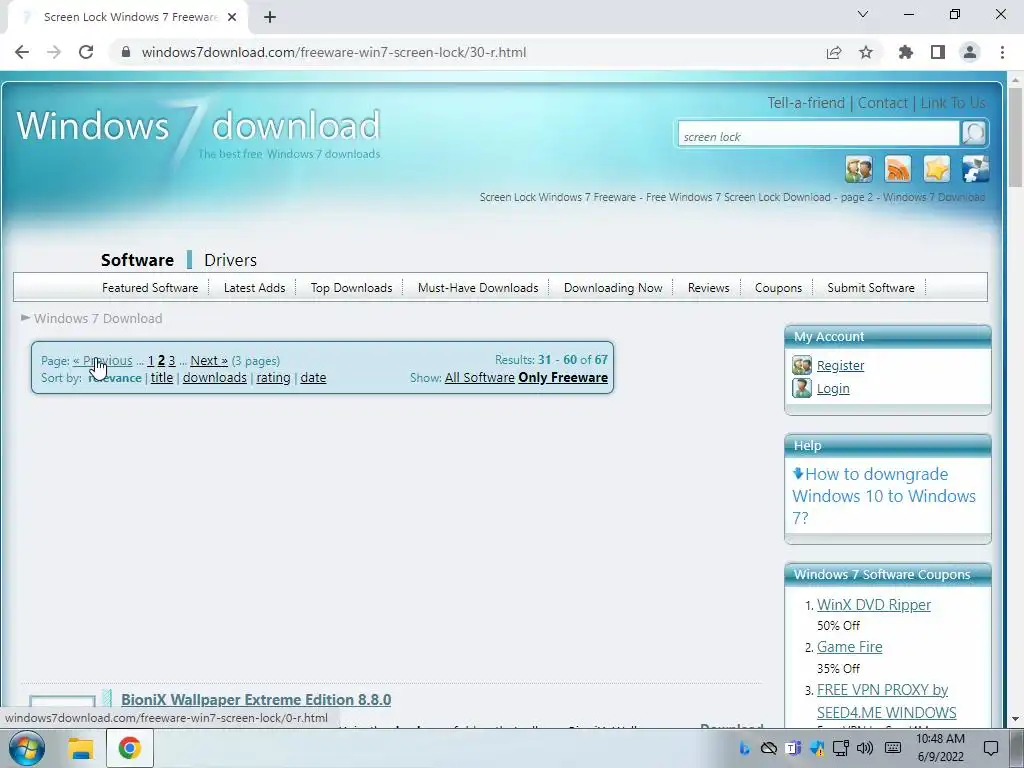The image size is (1024, 768).
Task: Click the yellow star favorites icon
Action: coord(936,169)
